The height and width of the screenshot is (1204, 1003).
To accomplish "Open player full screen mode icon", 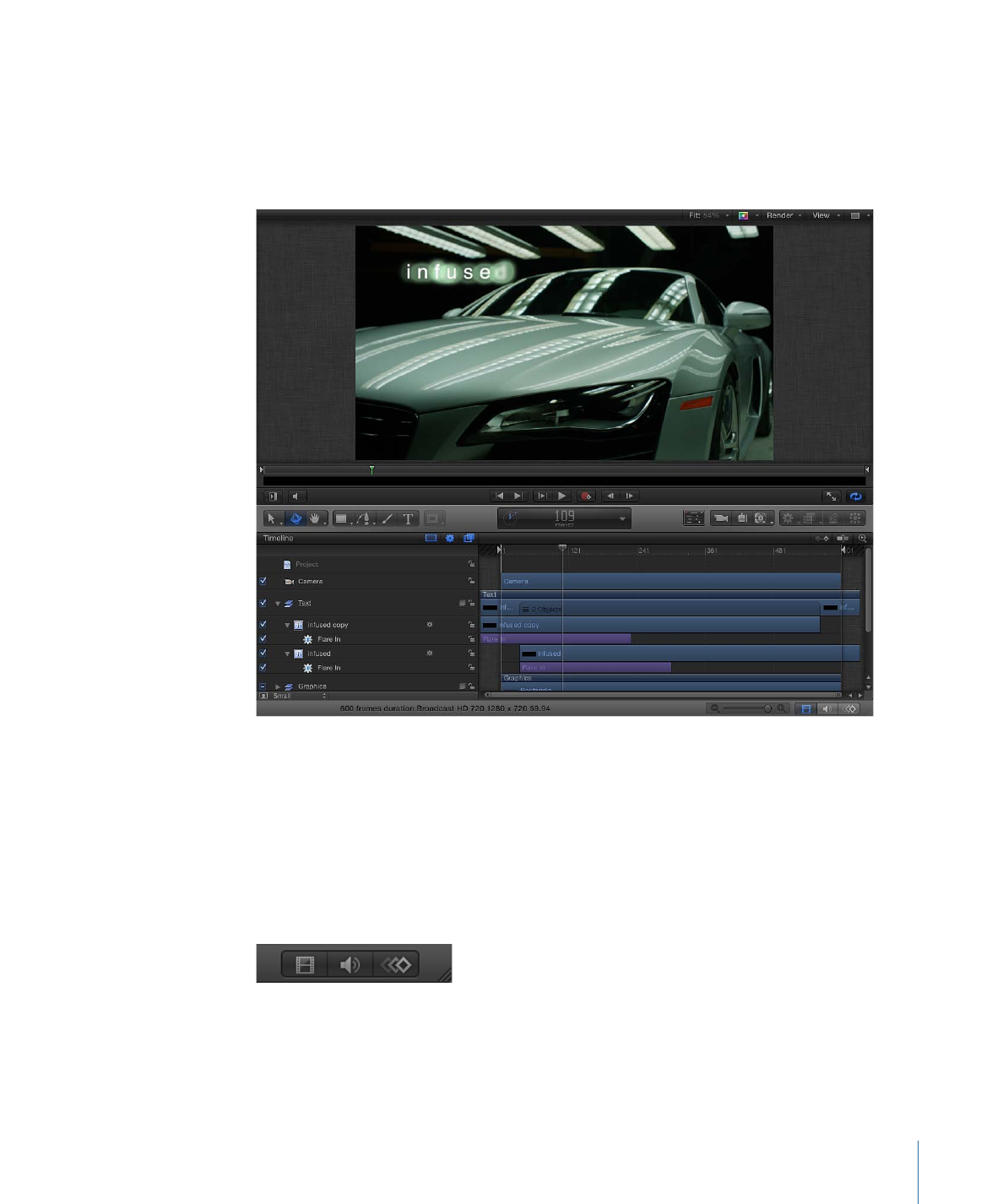I will pos(832,496).
